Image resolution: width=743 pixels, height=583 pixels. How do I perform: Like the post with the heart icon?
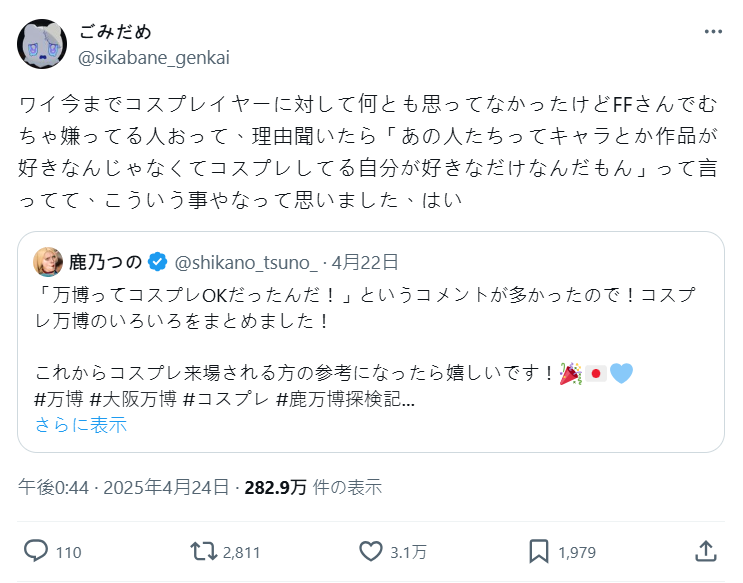click(x=371, y=551)
